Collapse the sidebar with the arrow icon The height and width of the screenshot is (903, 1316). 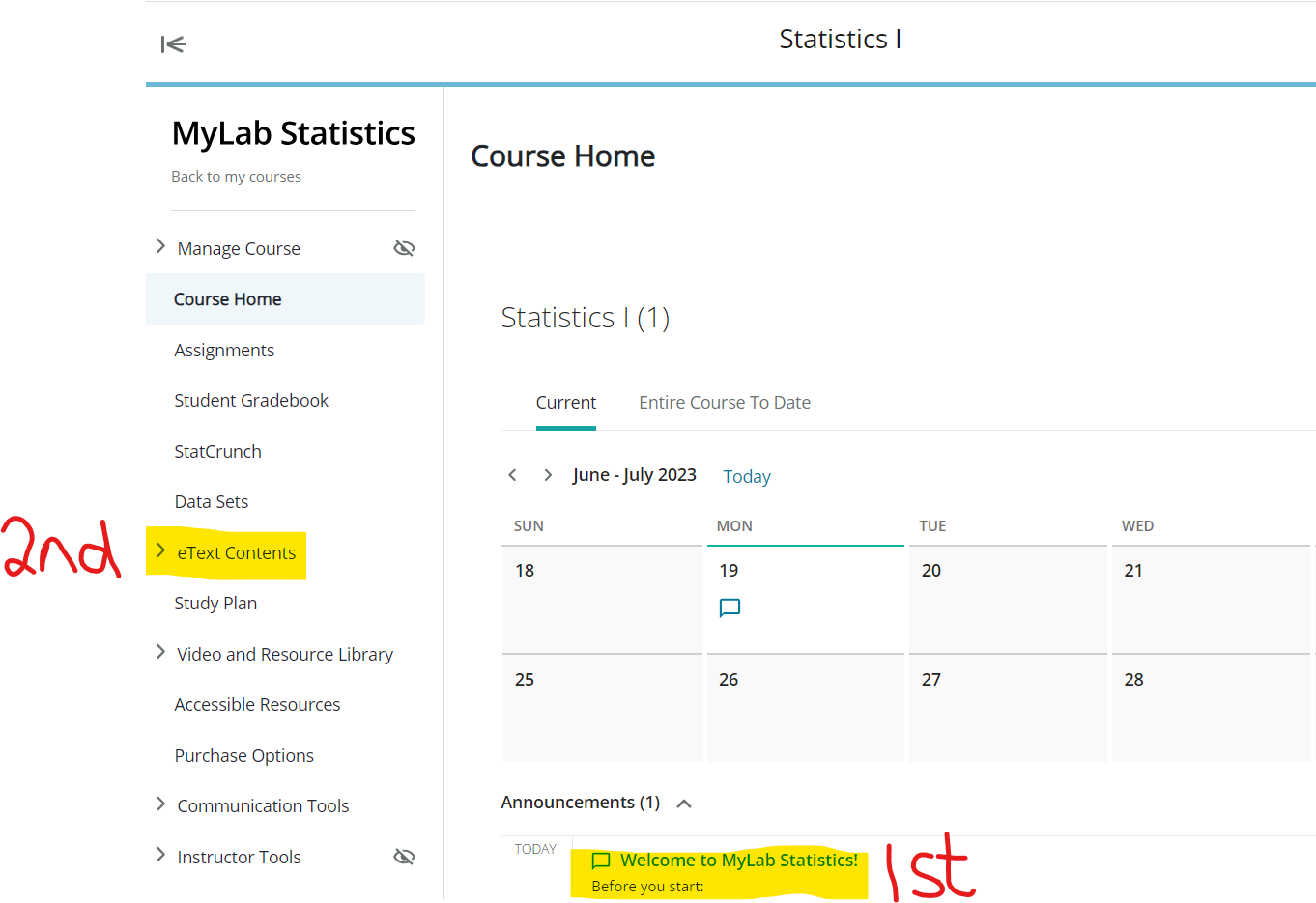(173, 43)
